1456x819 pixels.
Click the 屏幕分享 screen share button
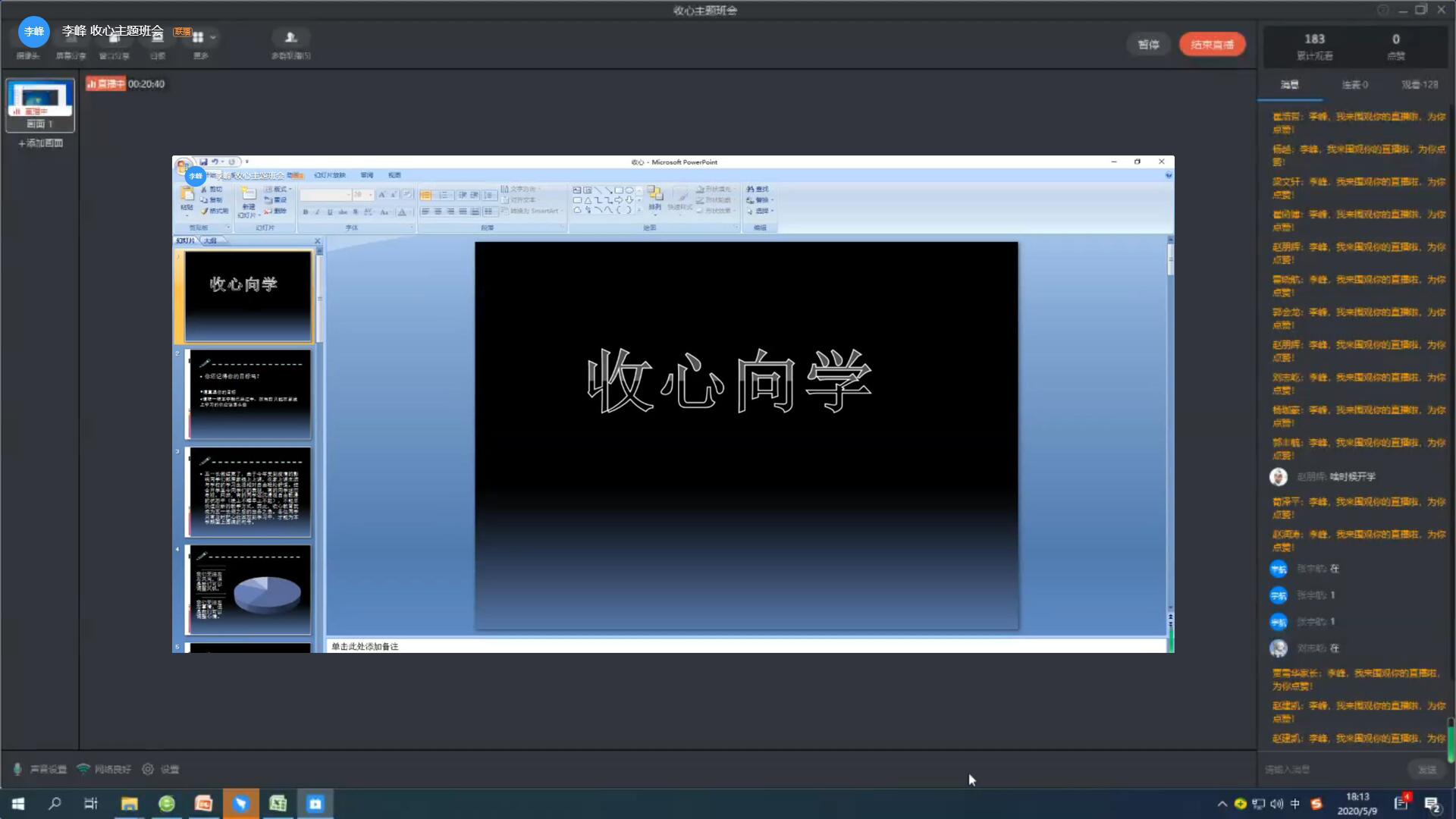pyautogui.click(x=71, y=45)
